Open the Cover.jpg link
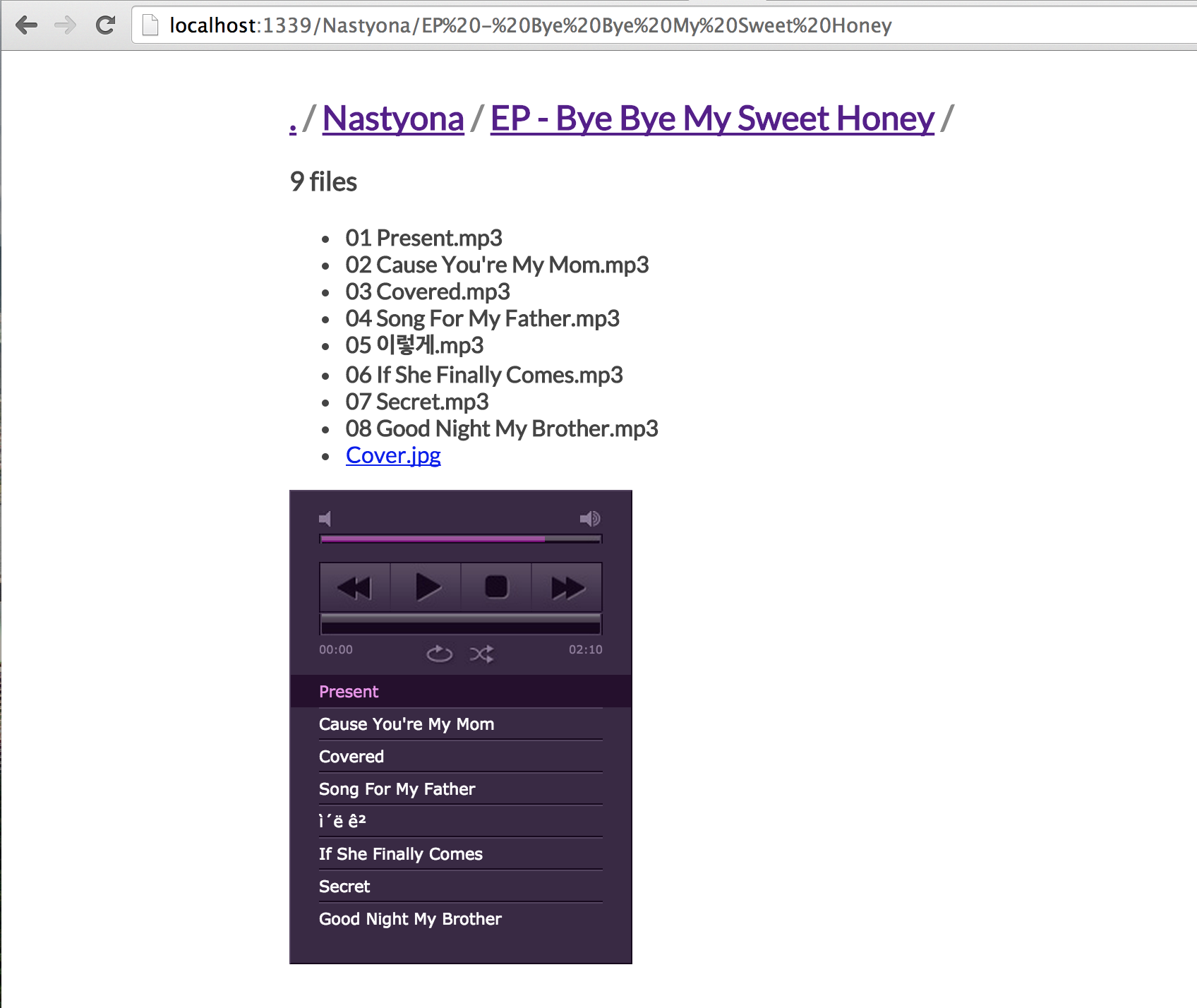 [393, 455]
